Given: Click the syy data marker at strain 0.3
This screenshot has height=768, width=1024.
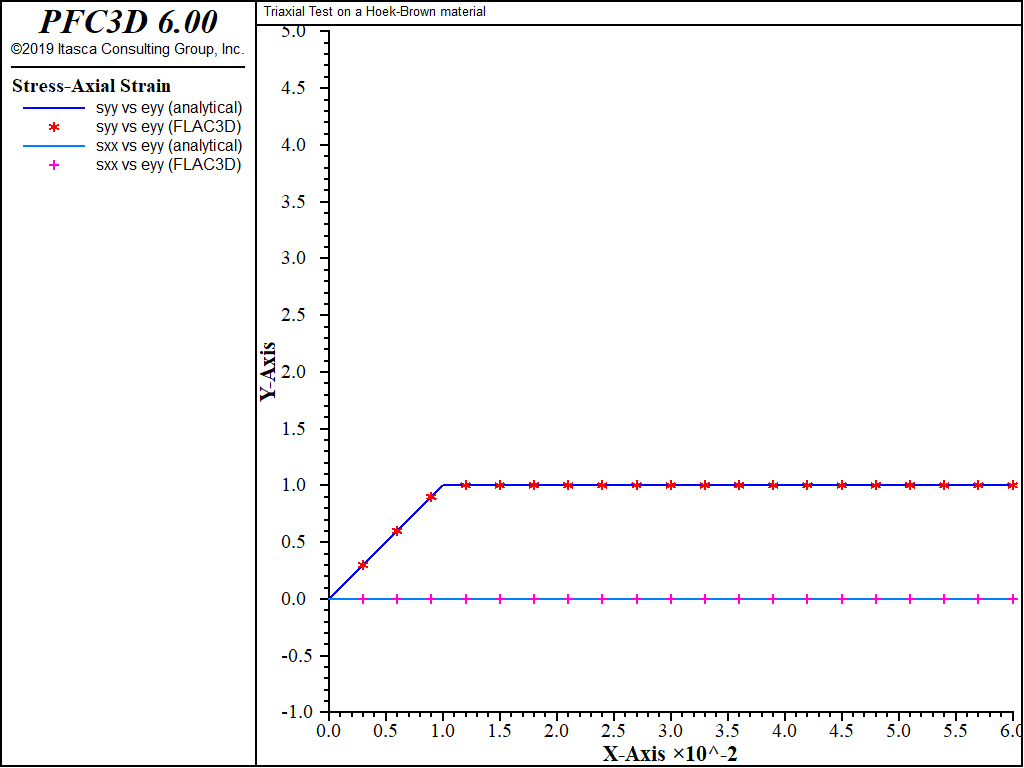Looking at the screenshot, I should coord(363,565).
